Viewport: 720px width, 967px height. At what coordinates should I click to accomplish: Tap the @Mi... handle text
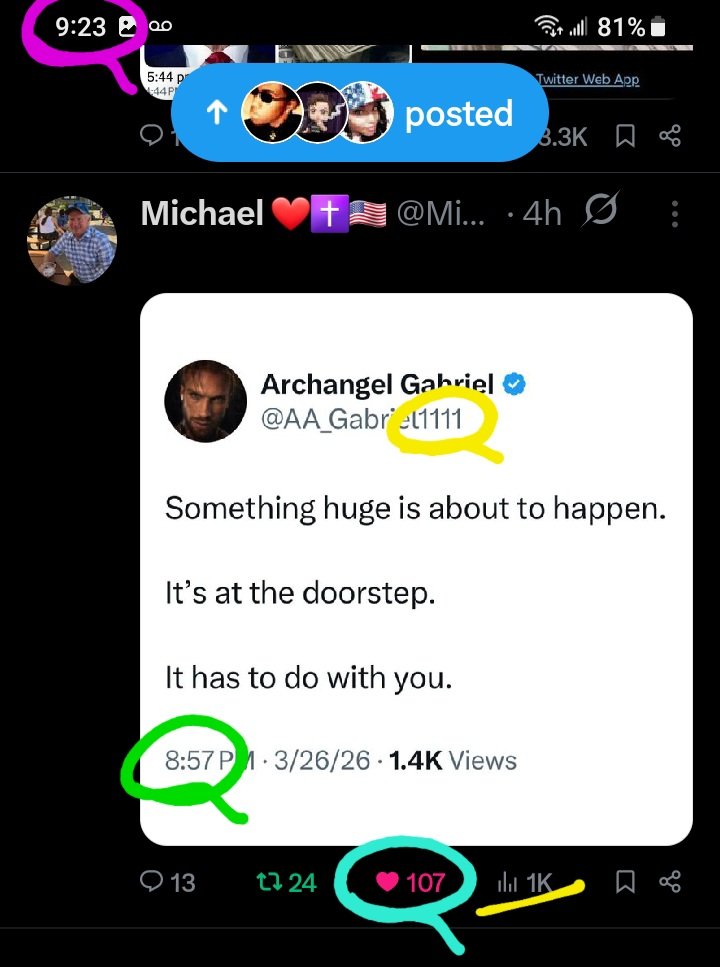(442, 213)
